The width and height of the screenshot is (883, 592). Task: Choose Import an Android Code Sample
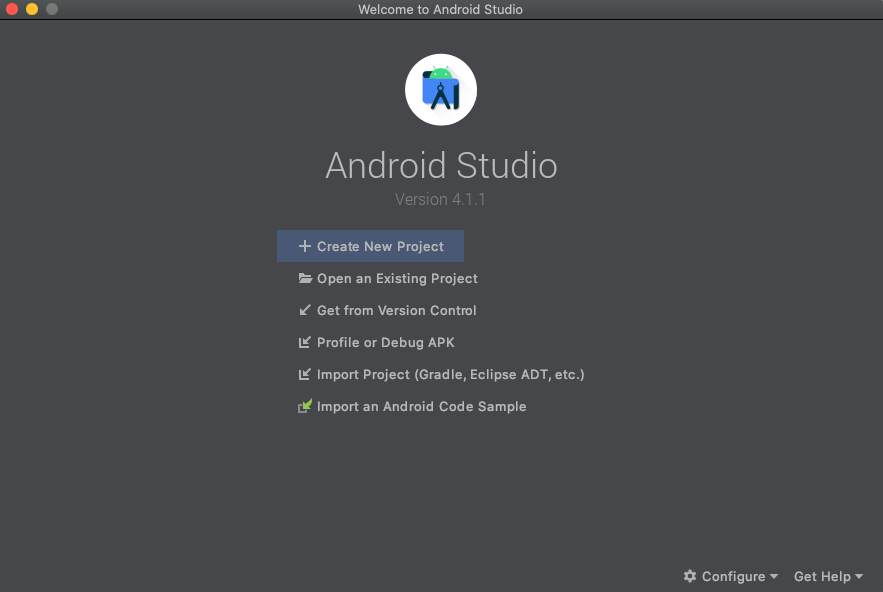[x=421, y=406]
